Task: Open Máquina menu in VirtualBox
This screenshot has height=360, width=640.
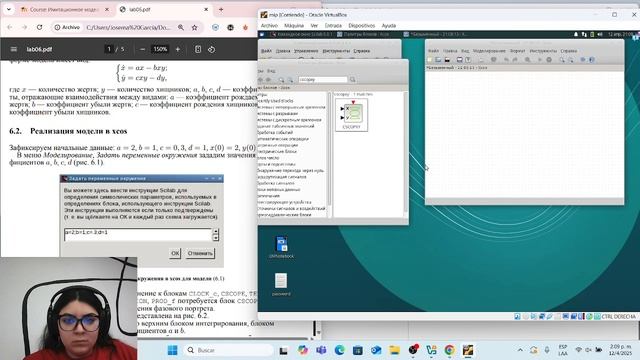Action: click(x=294, y=25)
